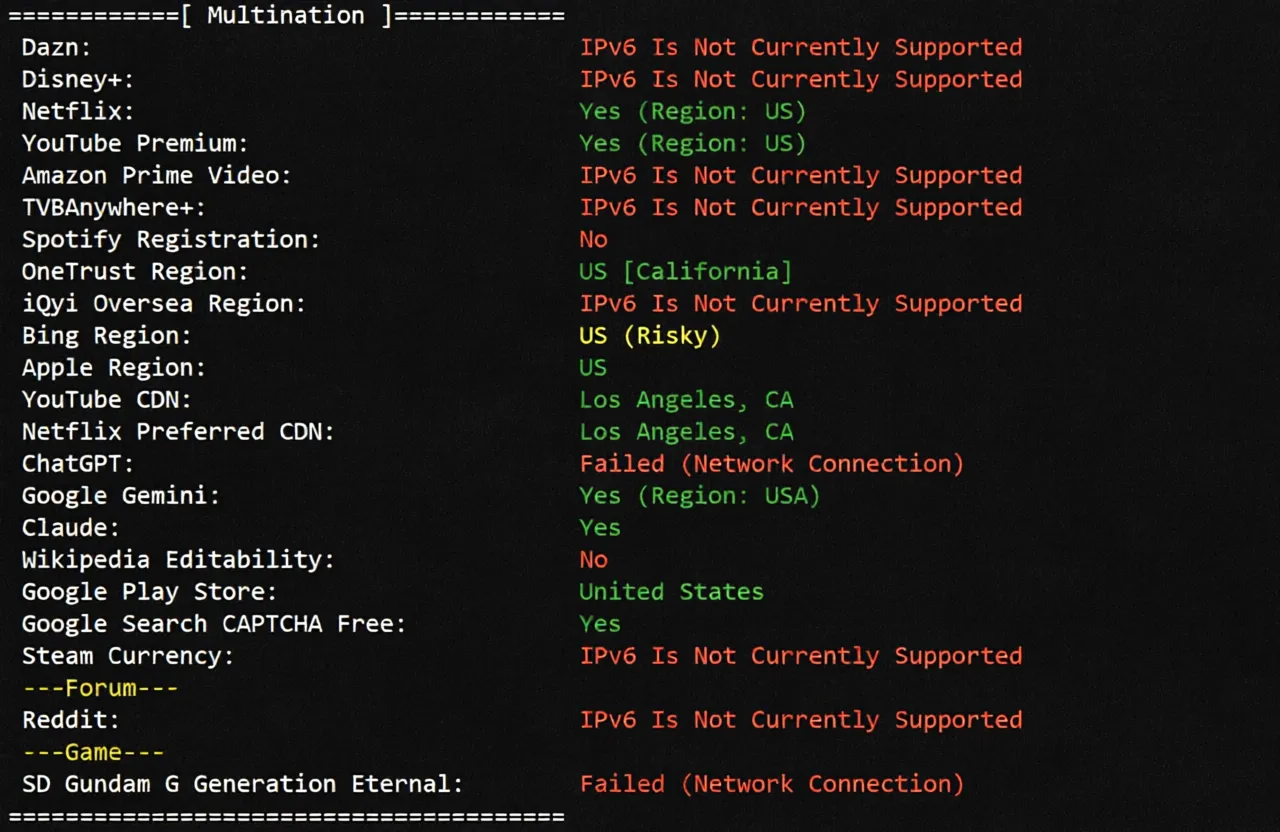Select the 'Google Search CAPTCHA Free:' label
The image size is (1280, 832).
coord(214,623)
